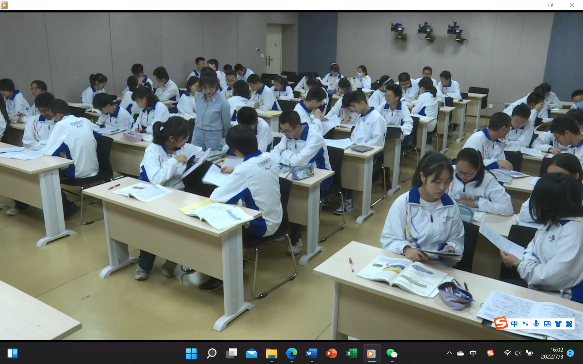The image size is (583, 364).
Task: Open the Sogou skin shirt icon
Action: 558,324
